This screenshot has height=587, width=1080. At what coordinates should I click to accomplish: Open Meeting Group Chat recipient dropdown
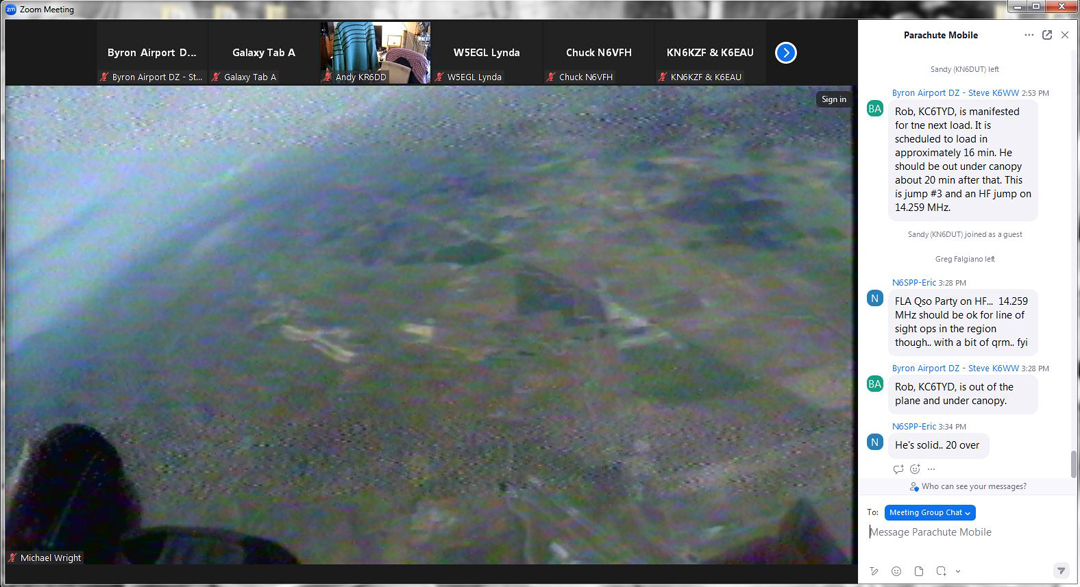930,513
